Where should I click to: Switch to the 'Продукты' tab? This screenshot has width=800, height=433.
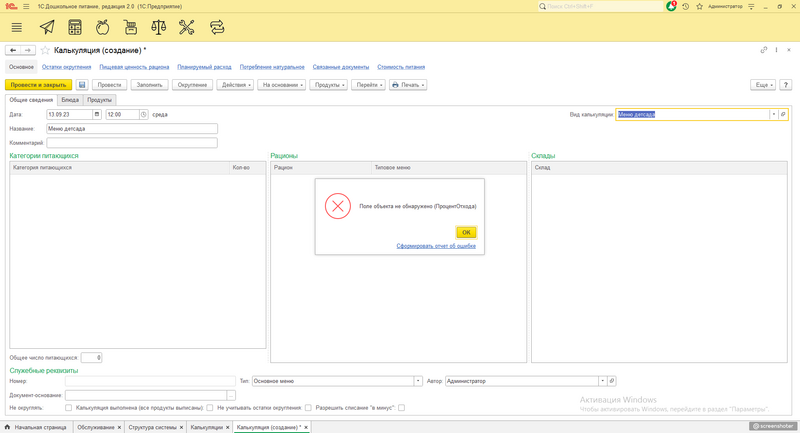tap(100, 100)
